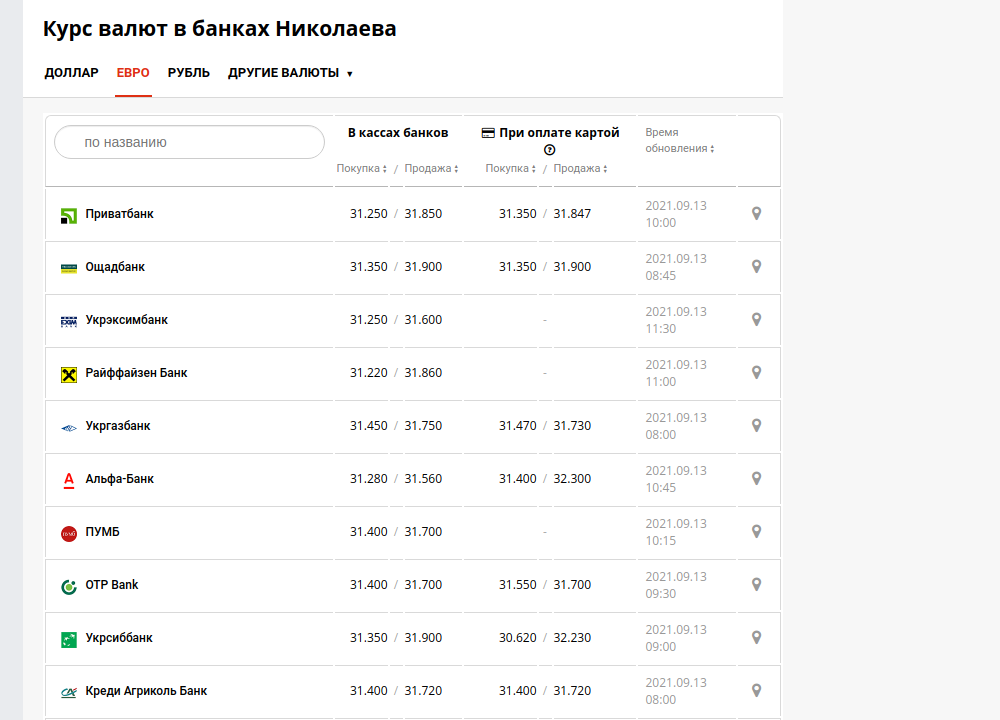Click the Альфа-Банк logo icon

pos(69,480)
